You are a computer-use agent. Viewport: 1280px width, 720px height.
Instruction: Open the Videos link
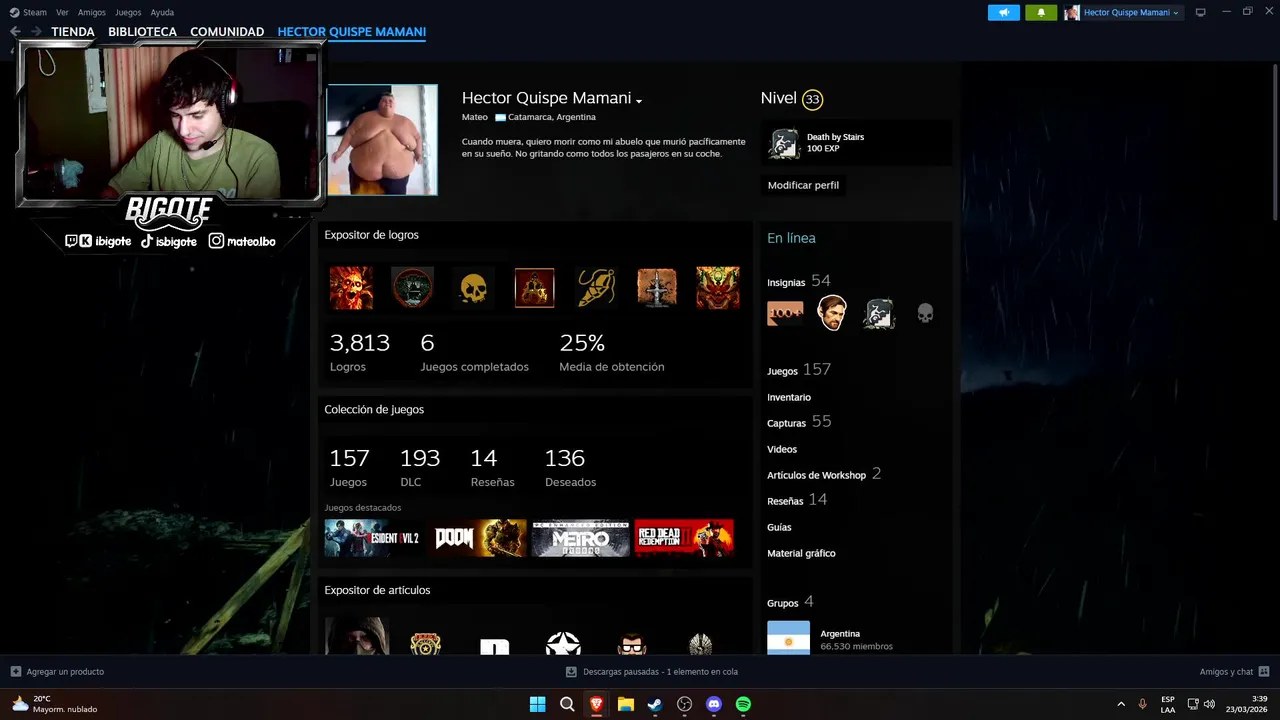point(782,449)
